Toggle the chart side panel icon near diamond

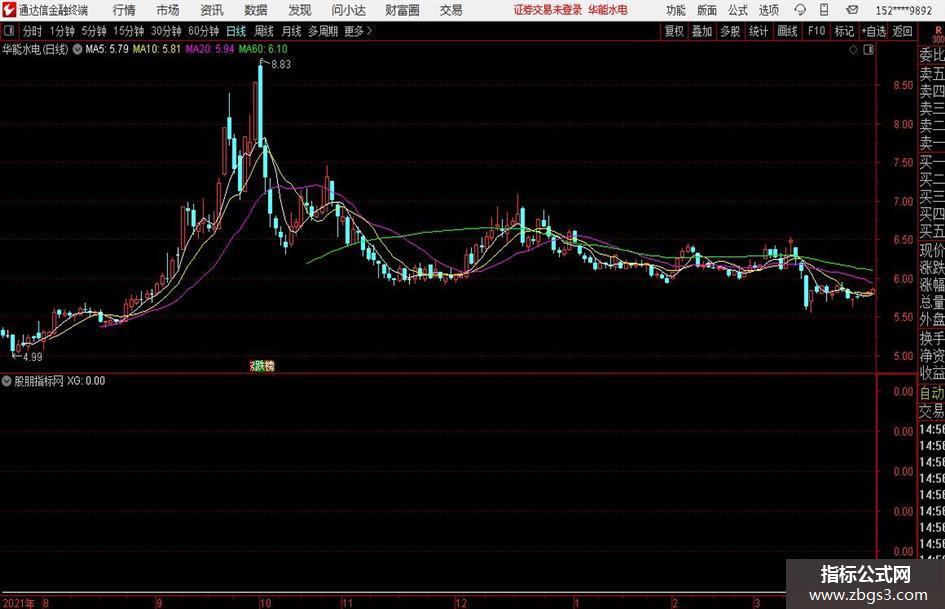(868, 50)
